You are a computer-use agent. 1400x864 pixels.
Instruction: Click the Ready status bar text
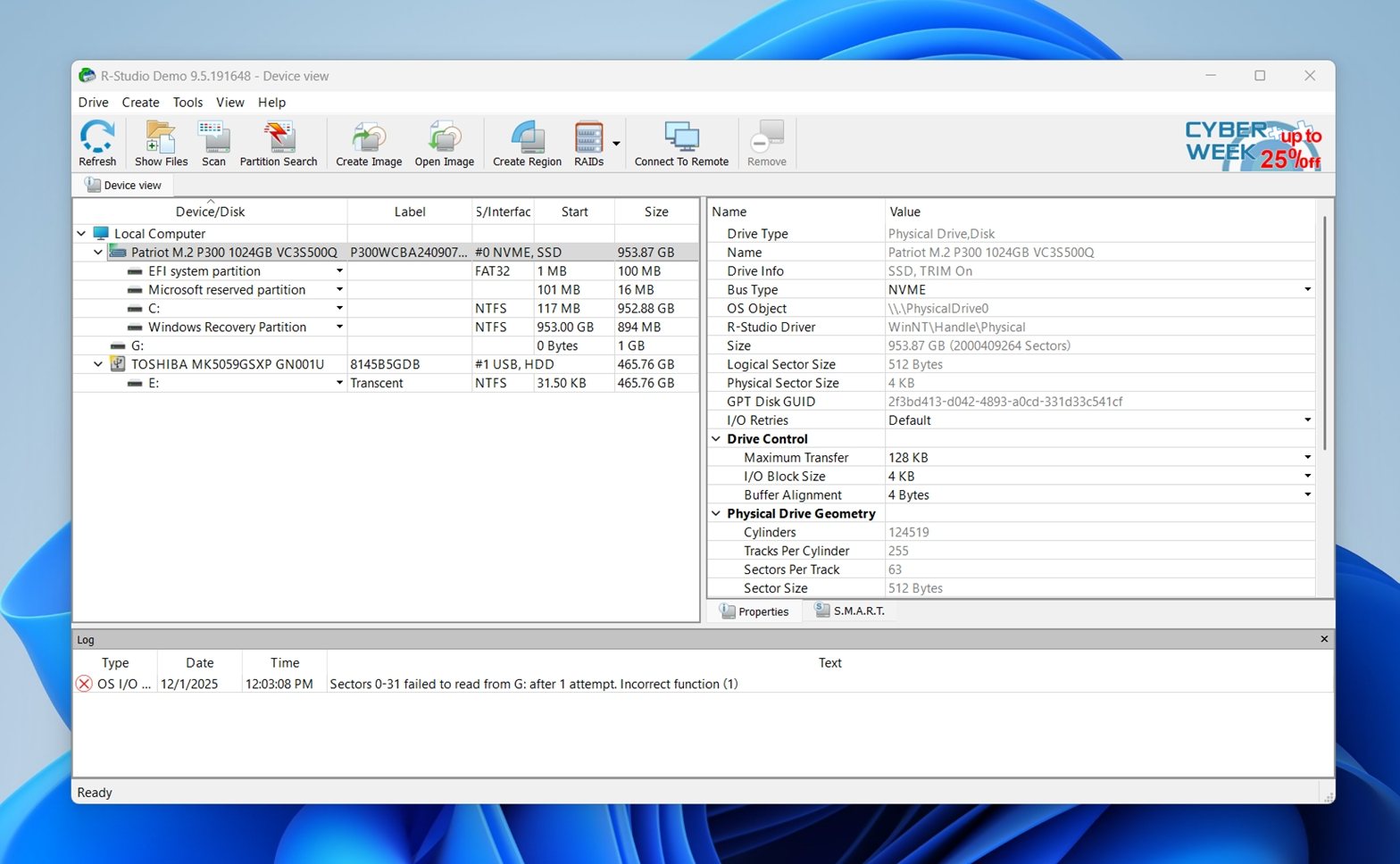(95, 793)
